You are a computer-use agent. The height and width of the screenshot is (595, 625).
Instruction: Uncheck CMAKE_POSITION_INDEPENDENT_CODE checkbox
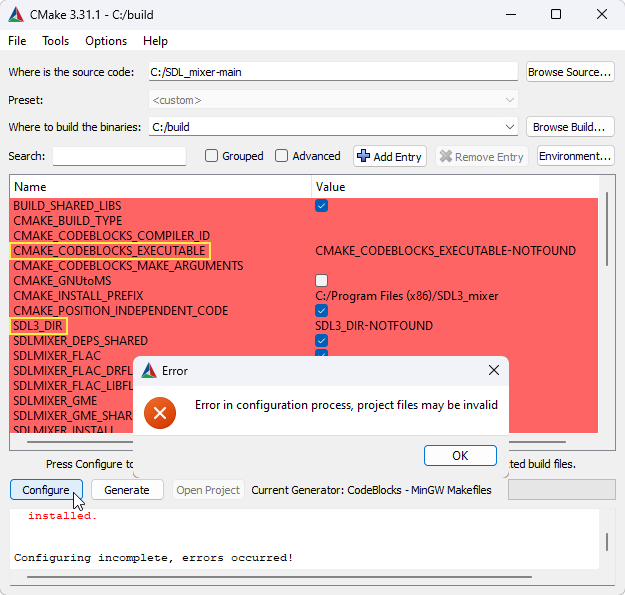(321, 310)
